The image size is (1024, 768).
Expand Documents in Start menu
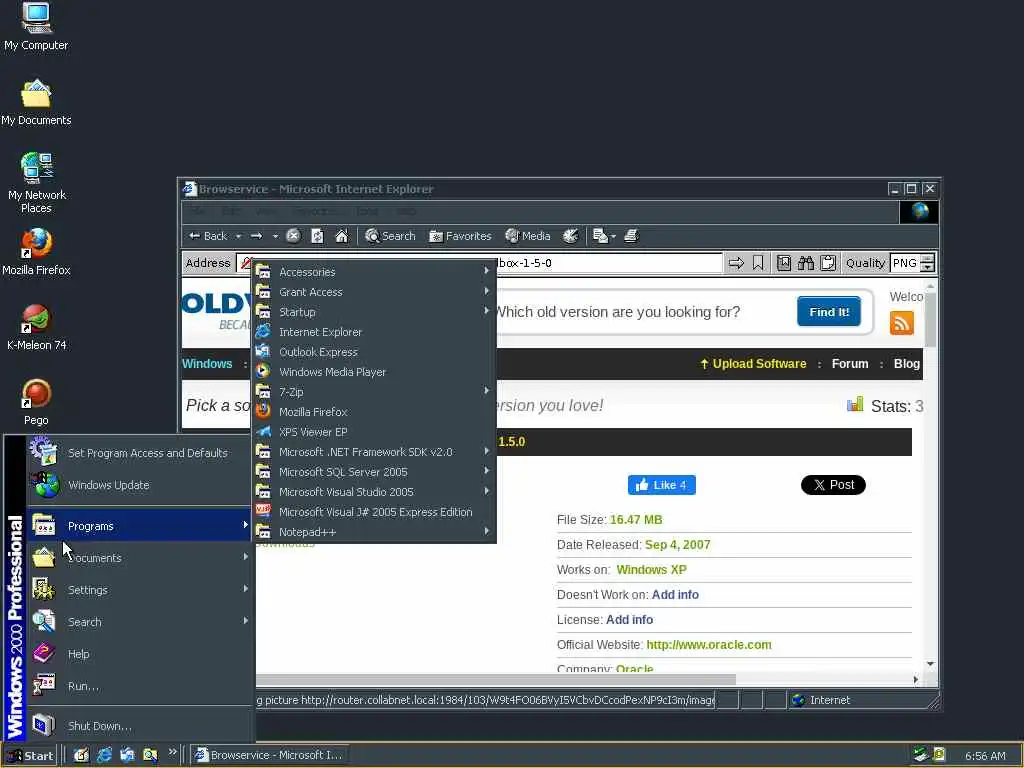[138, 558]
